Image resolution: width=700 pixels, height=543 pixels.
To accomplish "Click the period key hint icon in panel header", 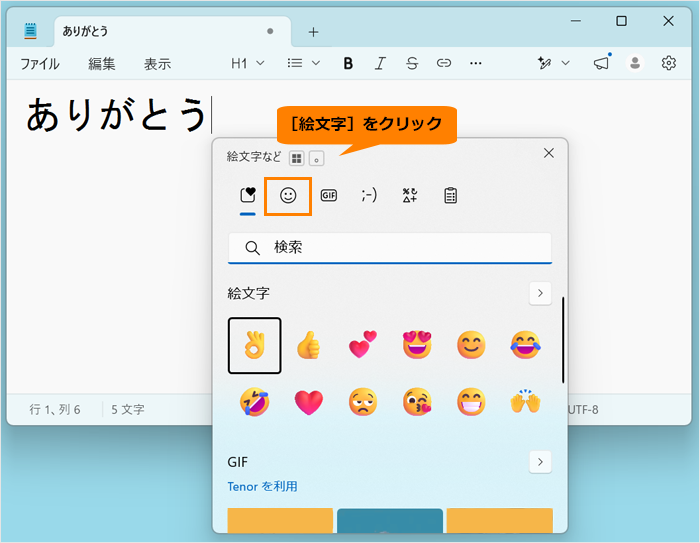I will pyautogui.click(x=317, y=159).
